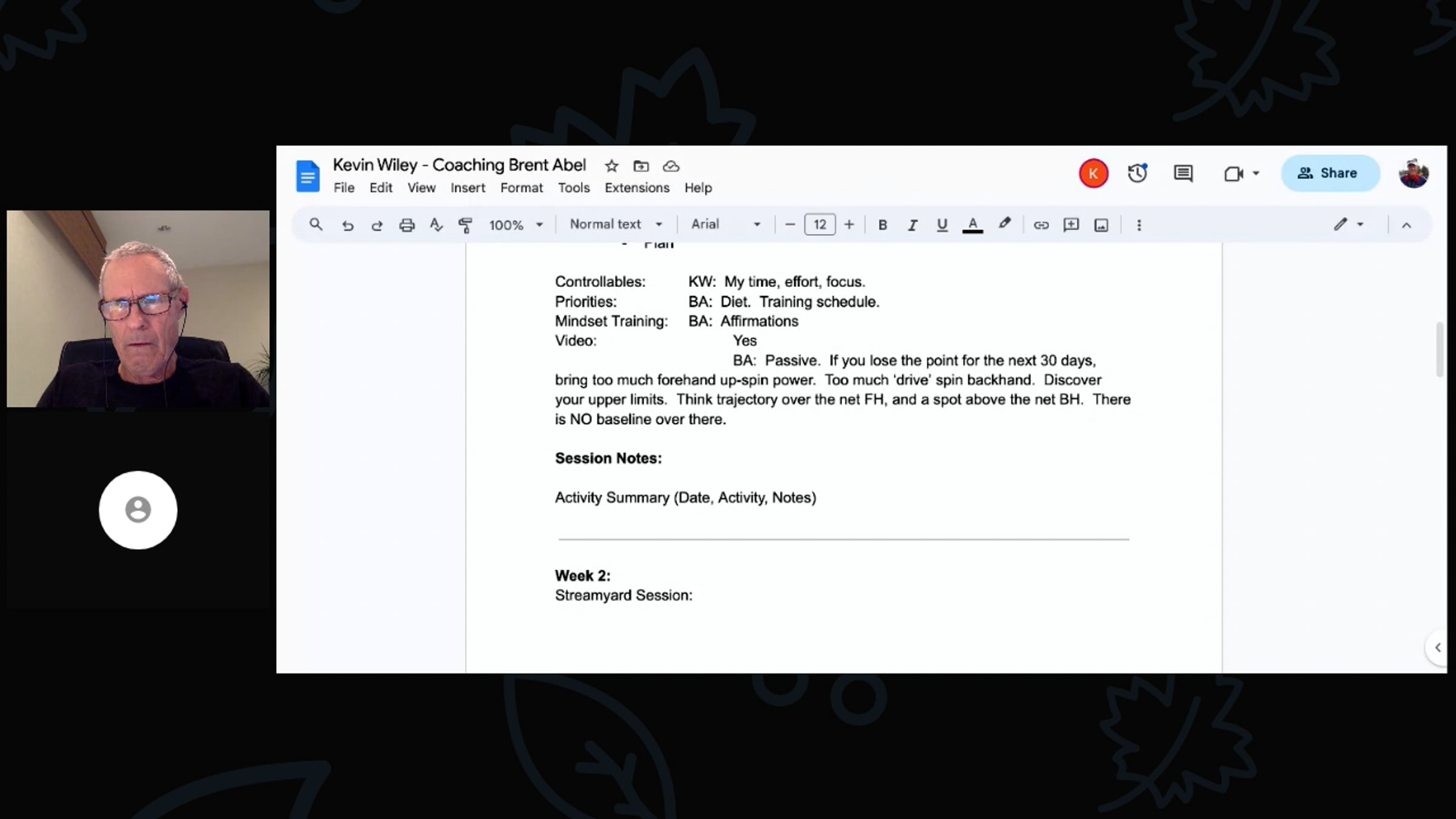Open the Format menu
This screenshot has height=819, width=1456.
pyautogui.click(x=521, y=188)
